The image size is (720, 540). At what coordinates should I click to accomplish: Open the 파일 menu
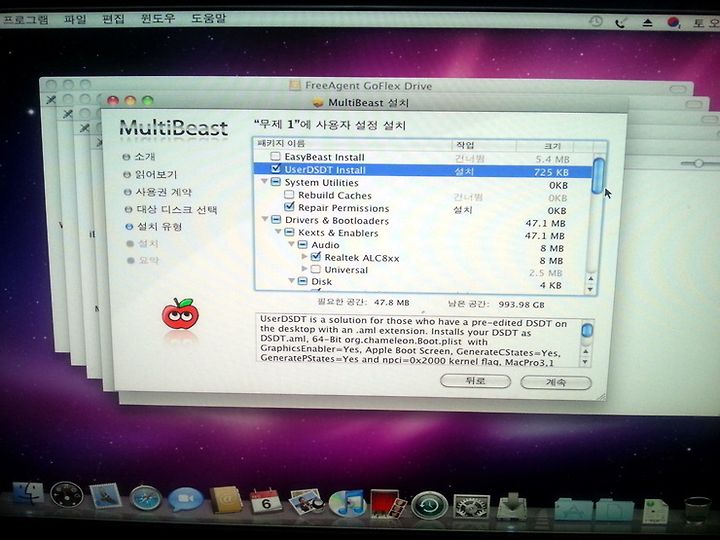point(74,19)
